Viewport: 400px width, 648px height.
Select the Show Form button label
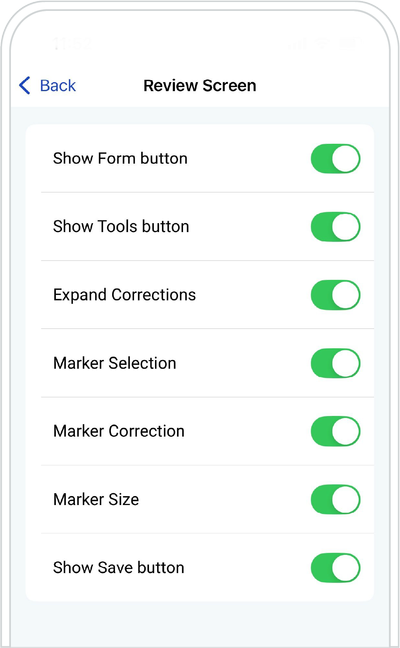(120, 158)
